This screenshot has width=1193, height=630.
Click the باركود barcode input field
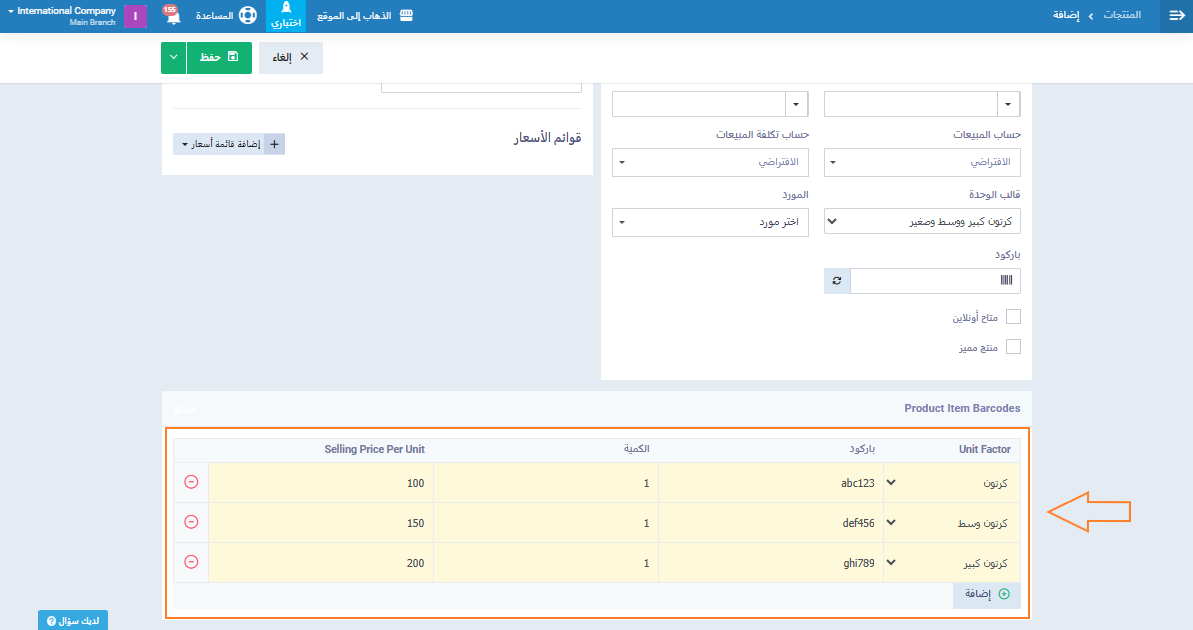pos(920,281)
